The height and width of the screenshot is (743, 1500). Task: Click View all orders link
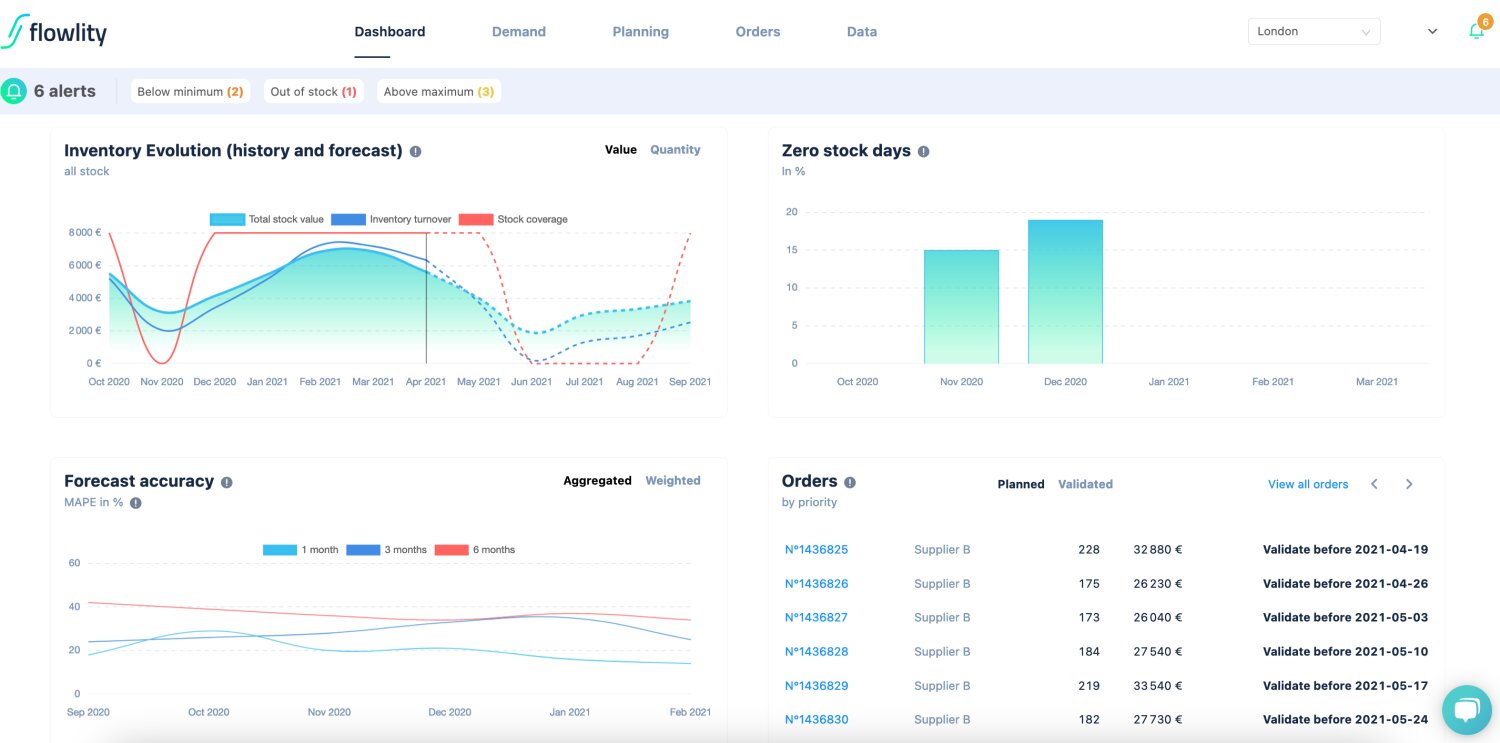(1308, 484)
